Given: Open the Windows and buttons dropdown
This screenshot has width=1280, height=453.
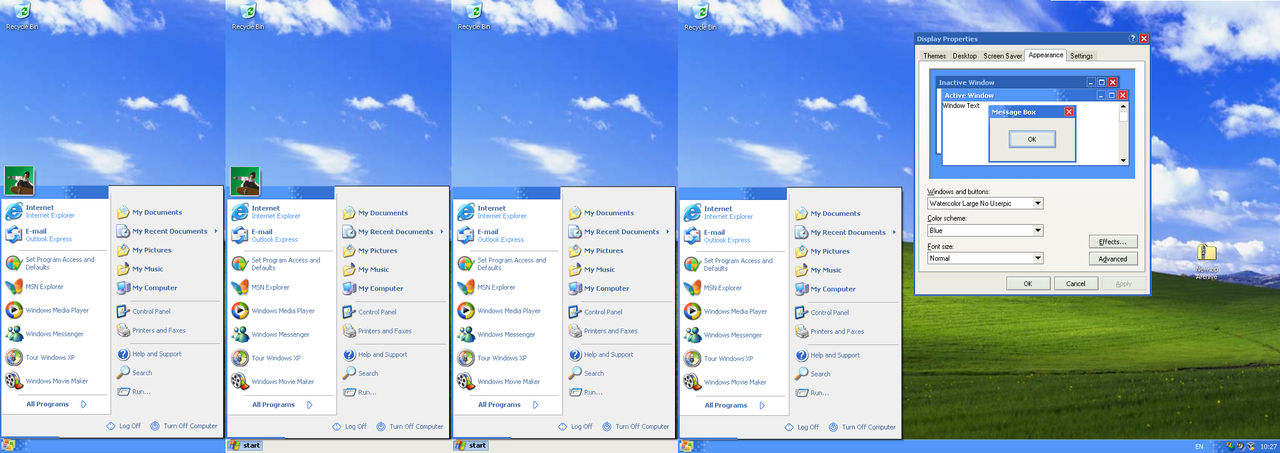Looking at the screenshot, I should pos(985,203).
